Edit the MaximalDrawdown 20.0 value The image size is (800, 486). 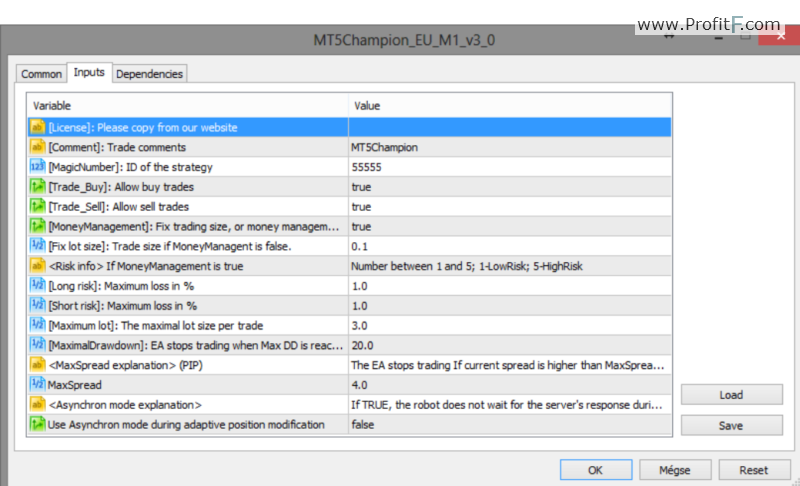click(510, 345)
